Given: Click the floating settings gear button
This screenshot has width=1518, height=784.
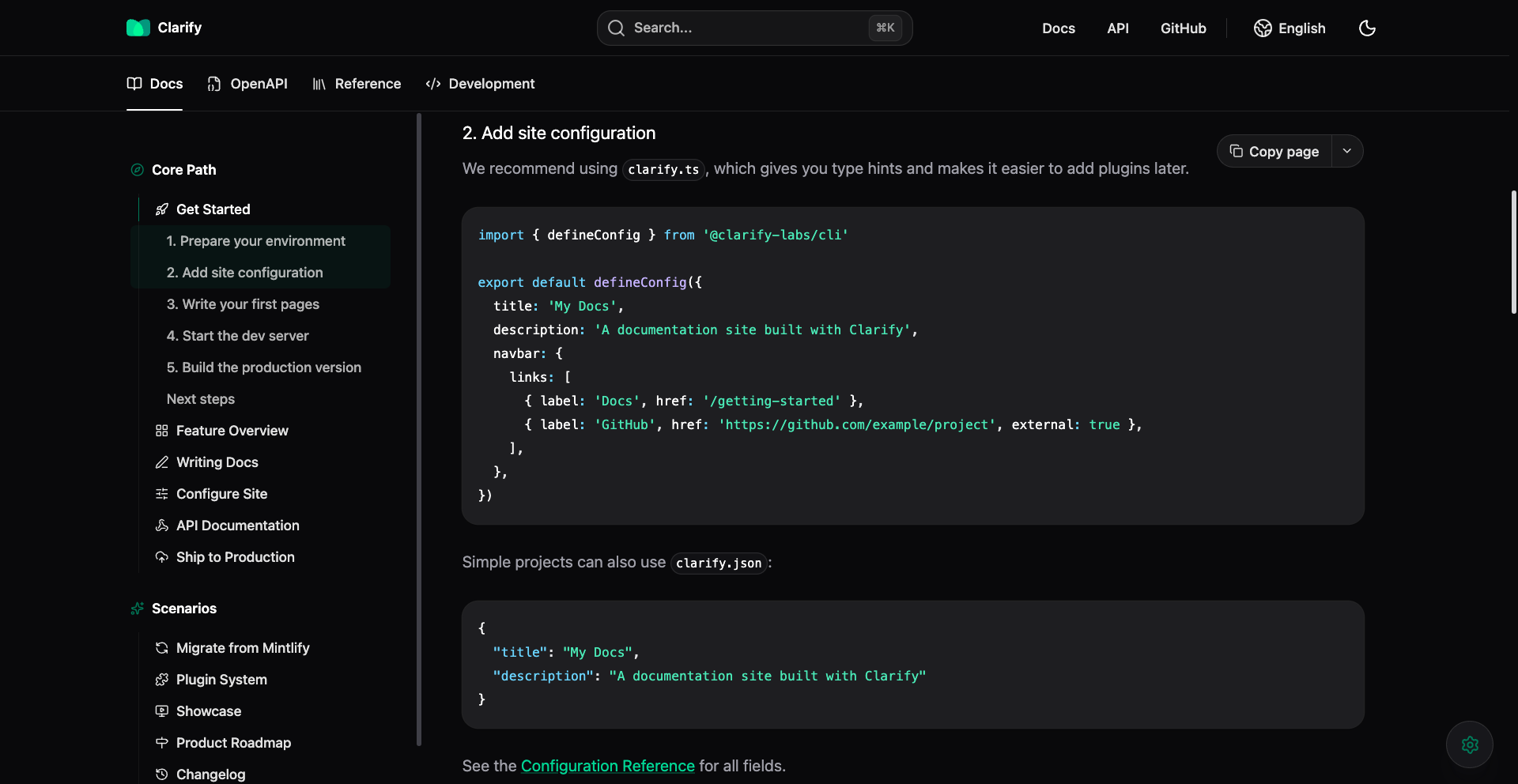Looking at the screenshot, I should (1470, 744).
